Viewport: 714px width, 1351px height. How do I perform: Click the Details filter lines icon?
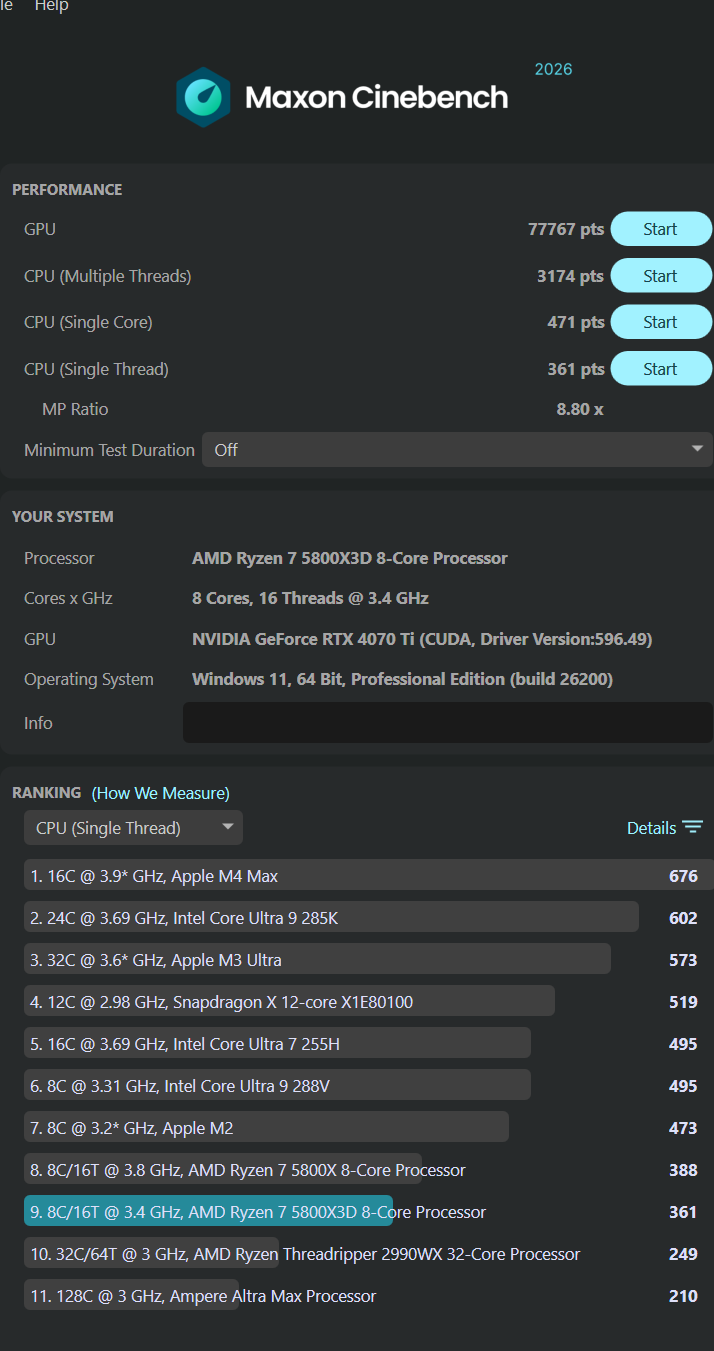point(693,827)
